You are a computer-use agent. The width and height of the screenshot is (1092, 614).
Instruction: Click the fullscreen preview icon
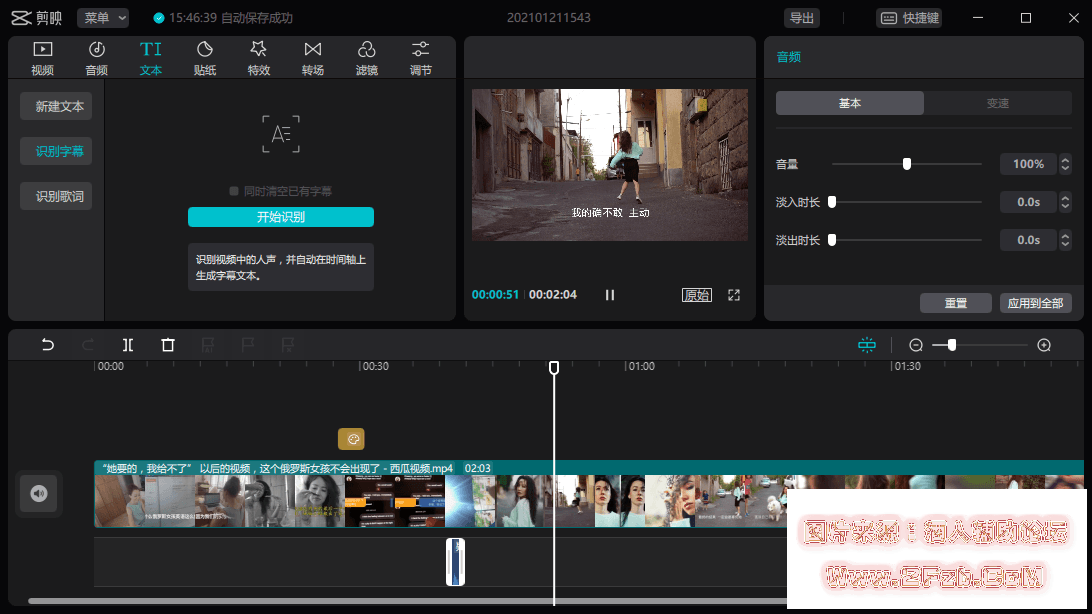coord(734,295)
